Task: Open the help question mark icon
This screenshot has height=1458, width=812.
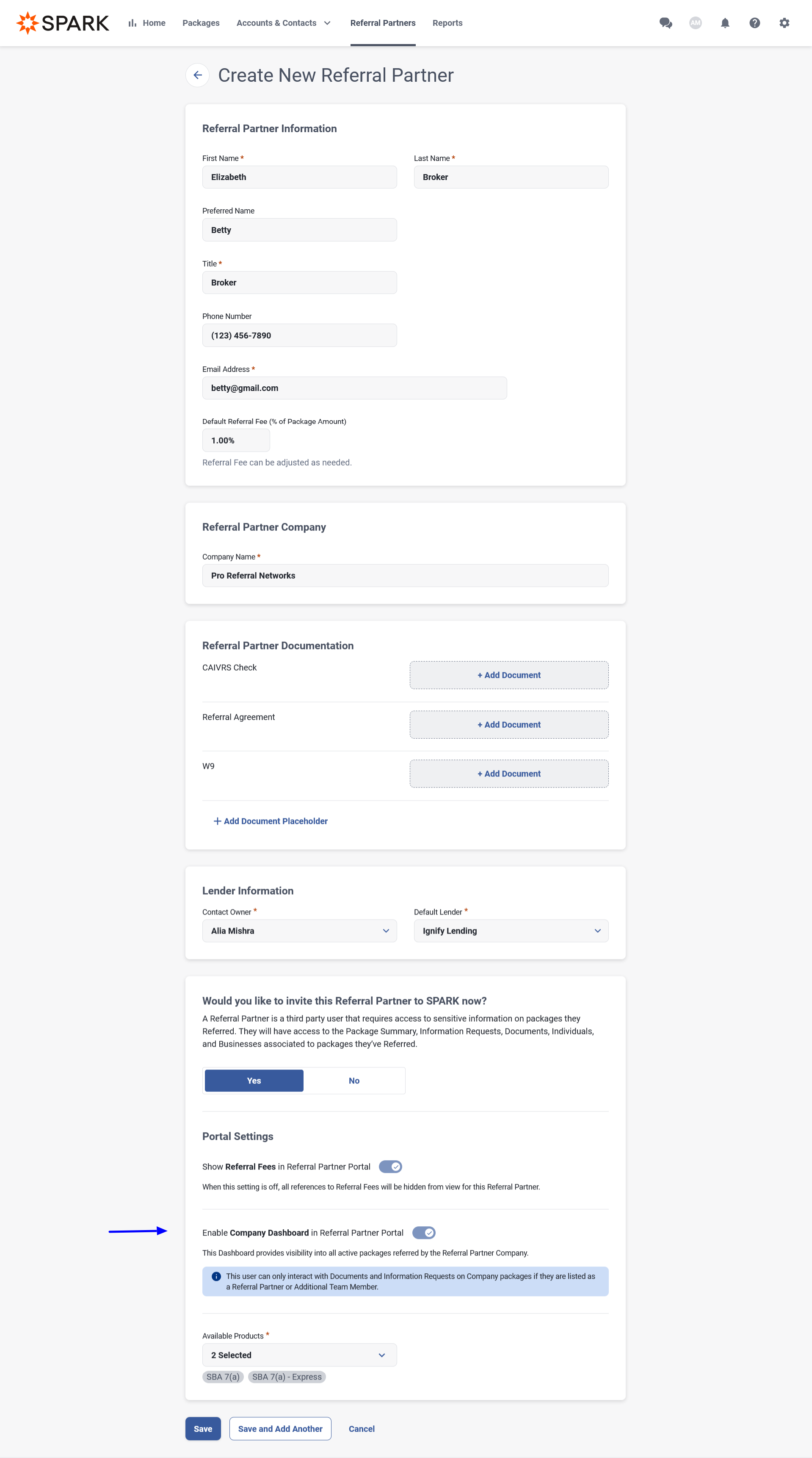Action: (754, 23)
